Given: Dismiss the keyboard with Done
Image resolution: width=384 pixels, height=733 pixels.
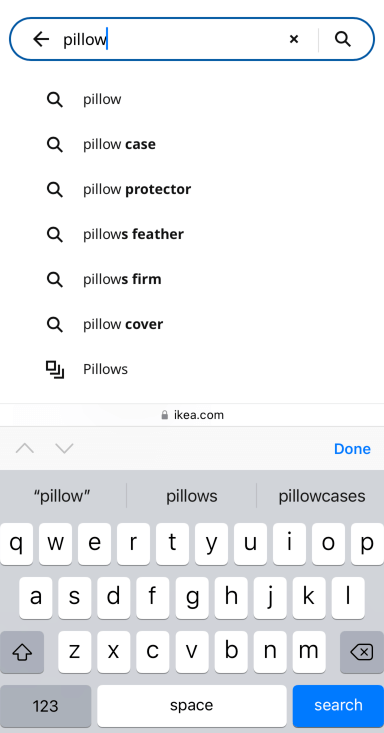Looking at the screenshot, I should click(x=352, y=449).
